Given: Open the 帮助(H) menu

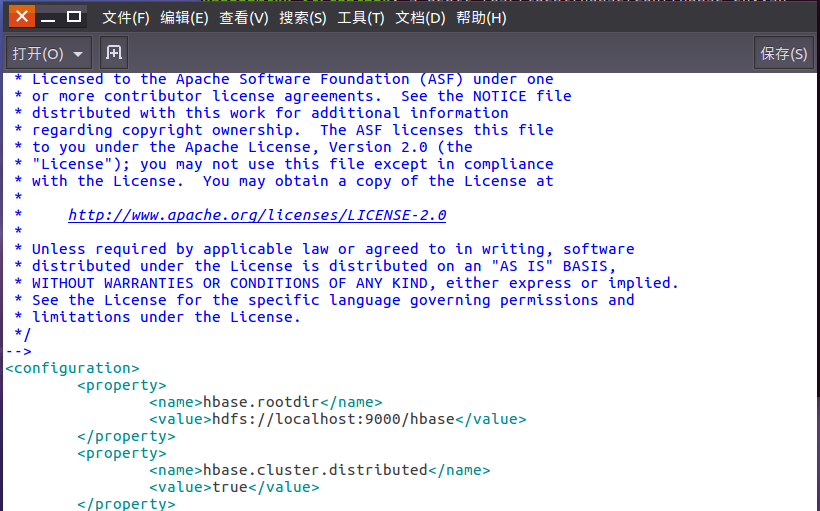Looking at the screenshot, I should tap(481, 18).
